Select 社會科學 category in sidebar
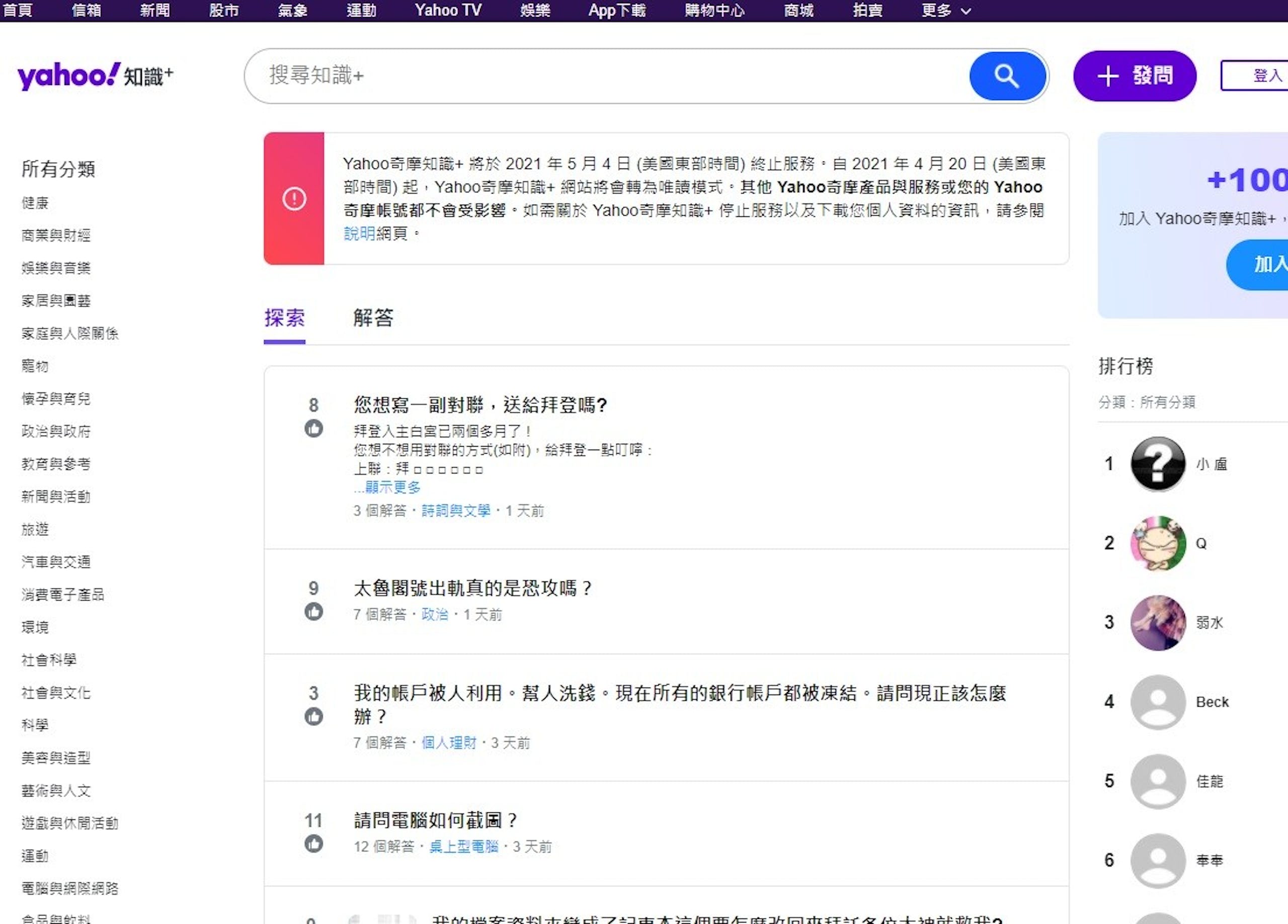 click(x=49, y=660)
